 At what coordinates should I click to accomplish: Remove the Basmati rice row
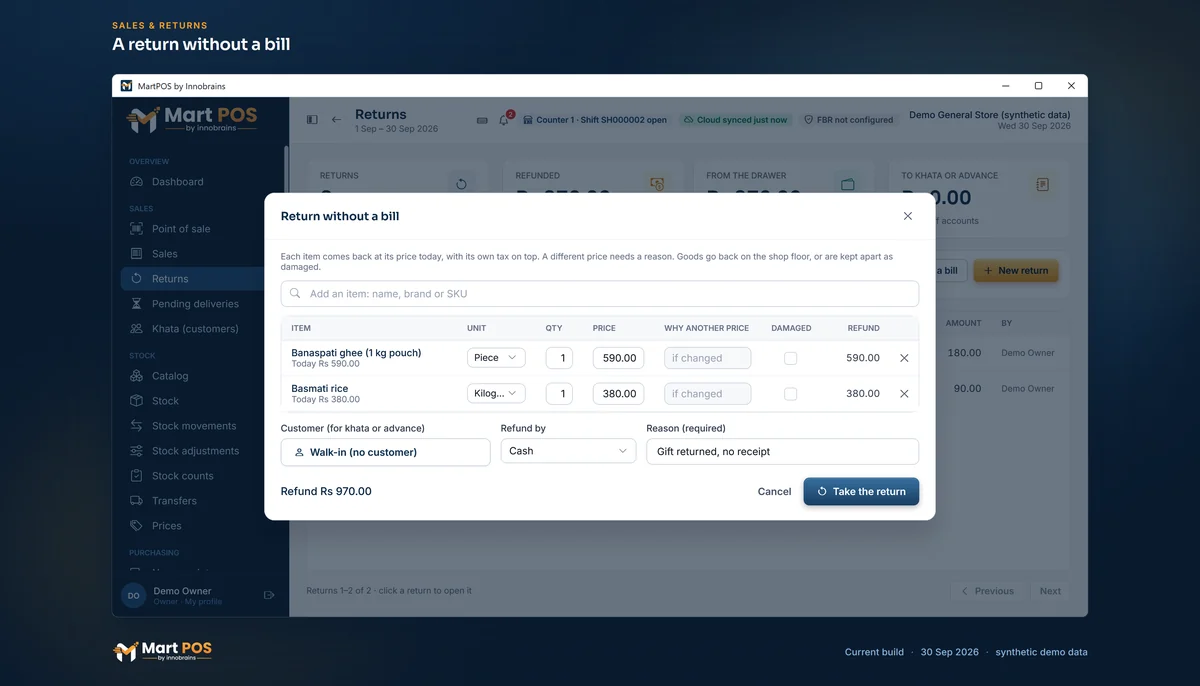(x=904, y=394)
